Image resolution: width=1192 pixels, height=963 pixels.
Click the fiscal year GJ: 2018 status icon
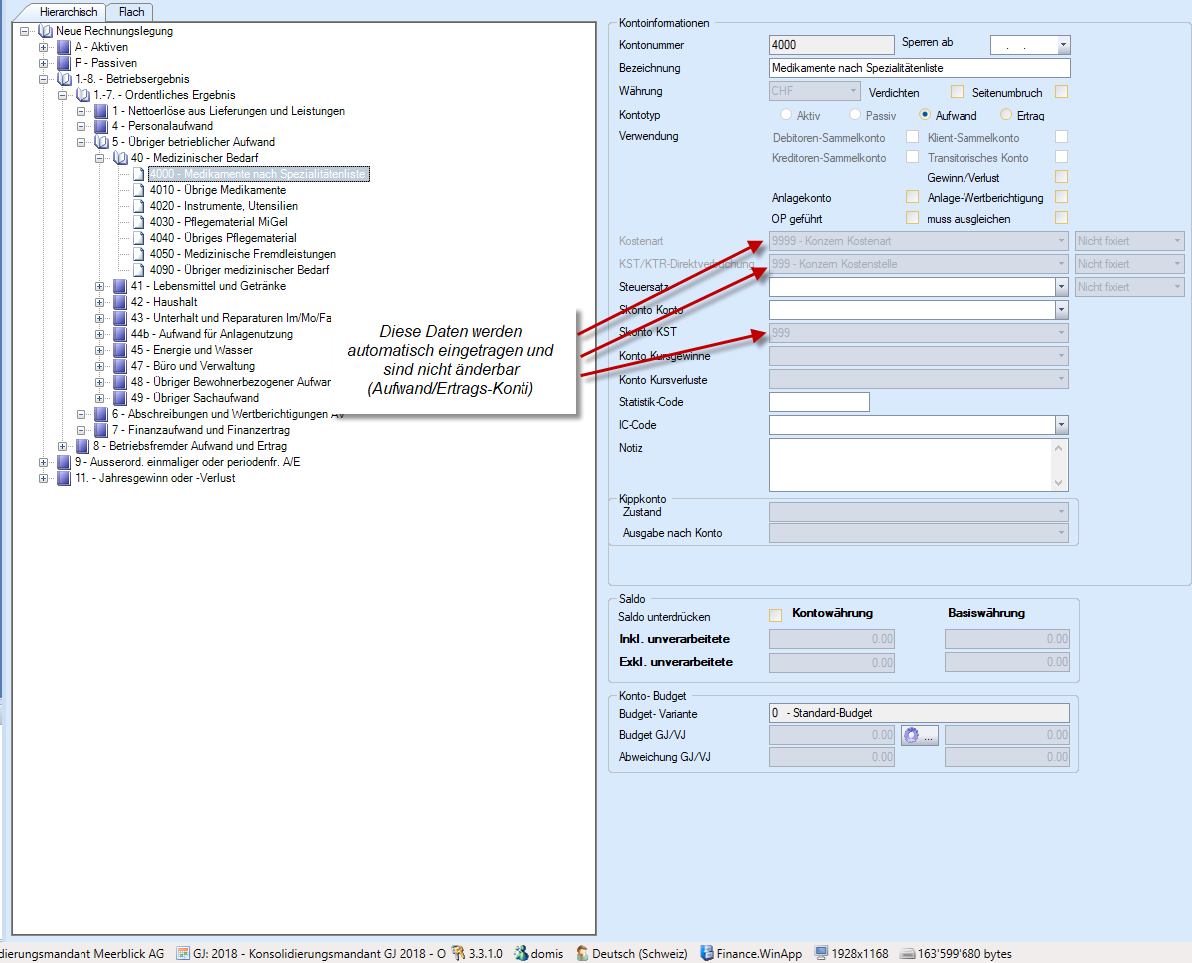tap(183, 953)
